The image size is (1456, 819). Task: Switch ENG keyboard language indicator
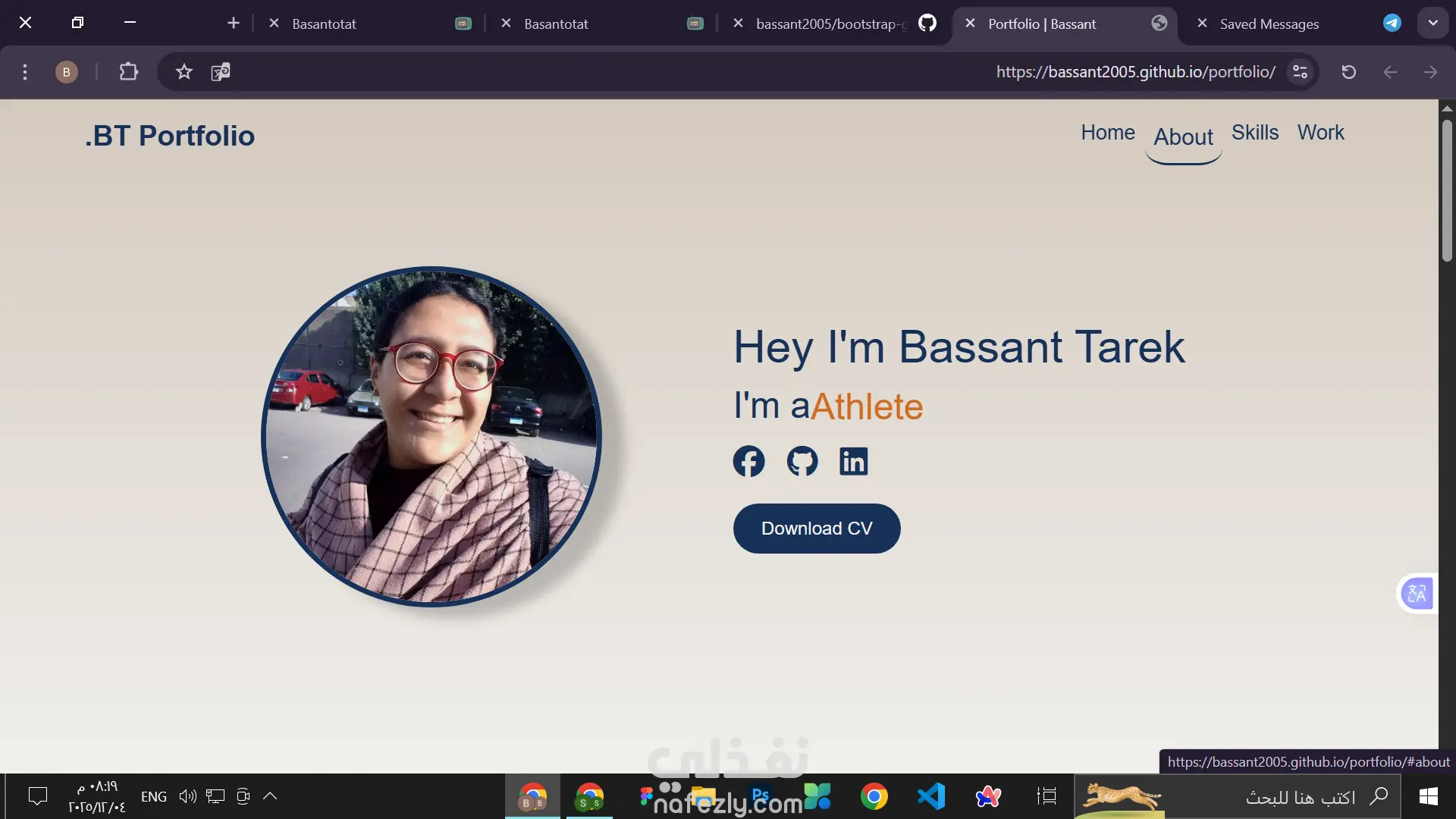click(153, 796)
